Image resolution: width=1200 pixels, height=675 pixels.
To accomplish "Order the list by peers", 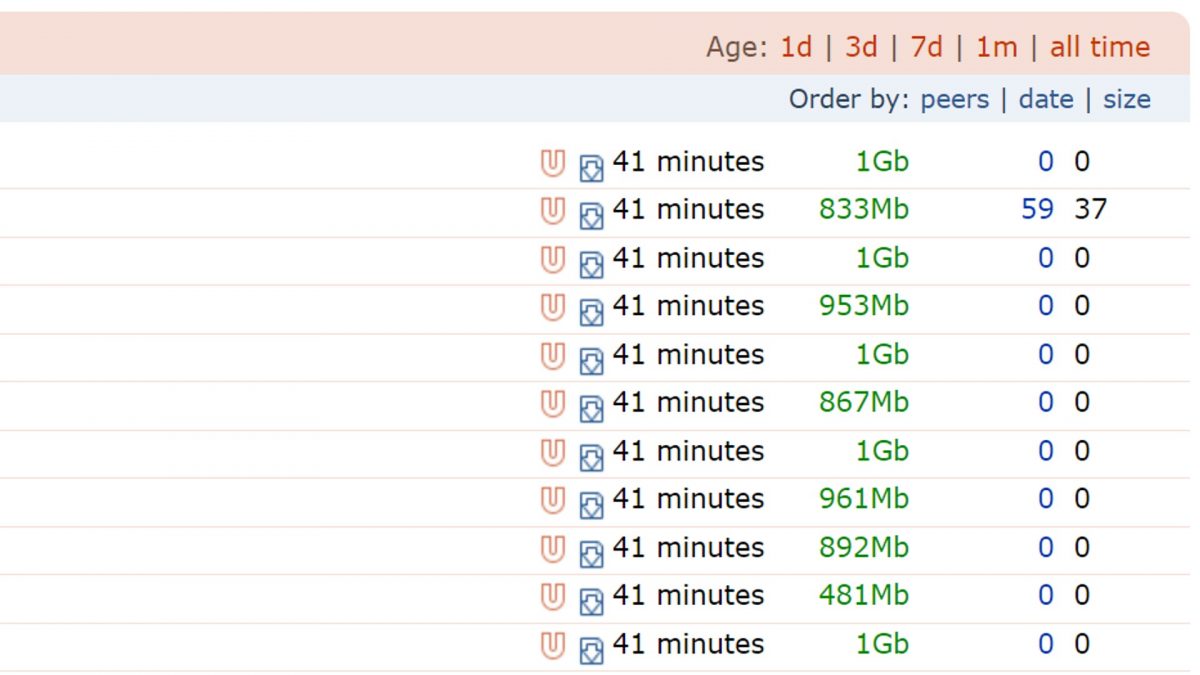I will pos(954,99).
